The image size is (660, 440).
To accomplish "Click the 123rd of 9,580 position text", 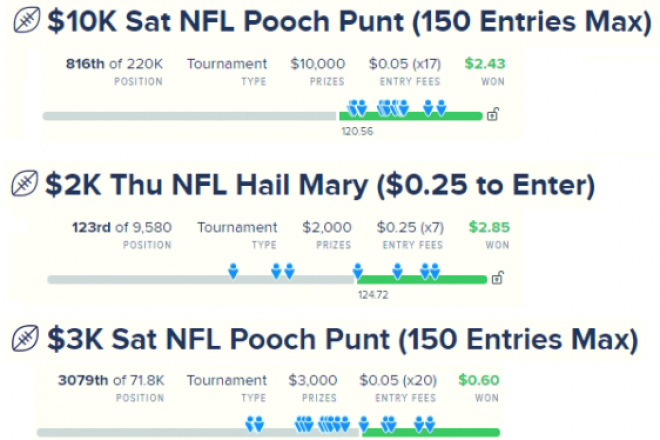I will click(x=122, y=227).
